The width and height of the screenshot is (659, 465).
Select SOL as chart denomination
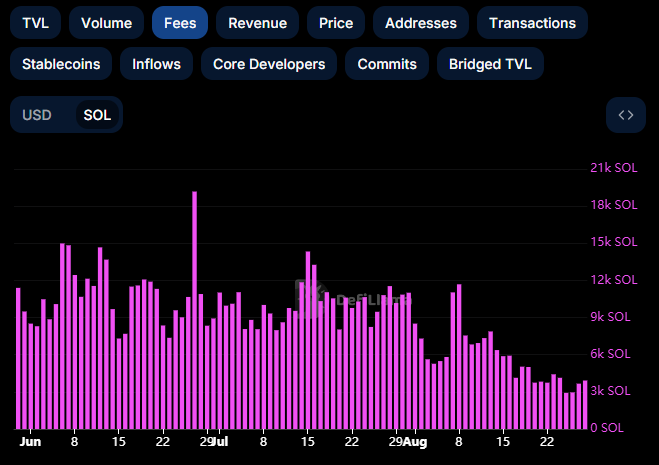click(x=97, y=115)
